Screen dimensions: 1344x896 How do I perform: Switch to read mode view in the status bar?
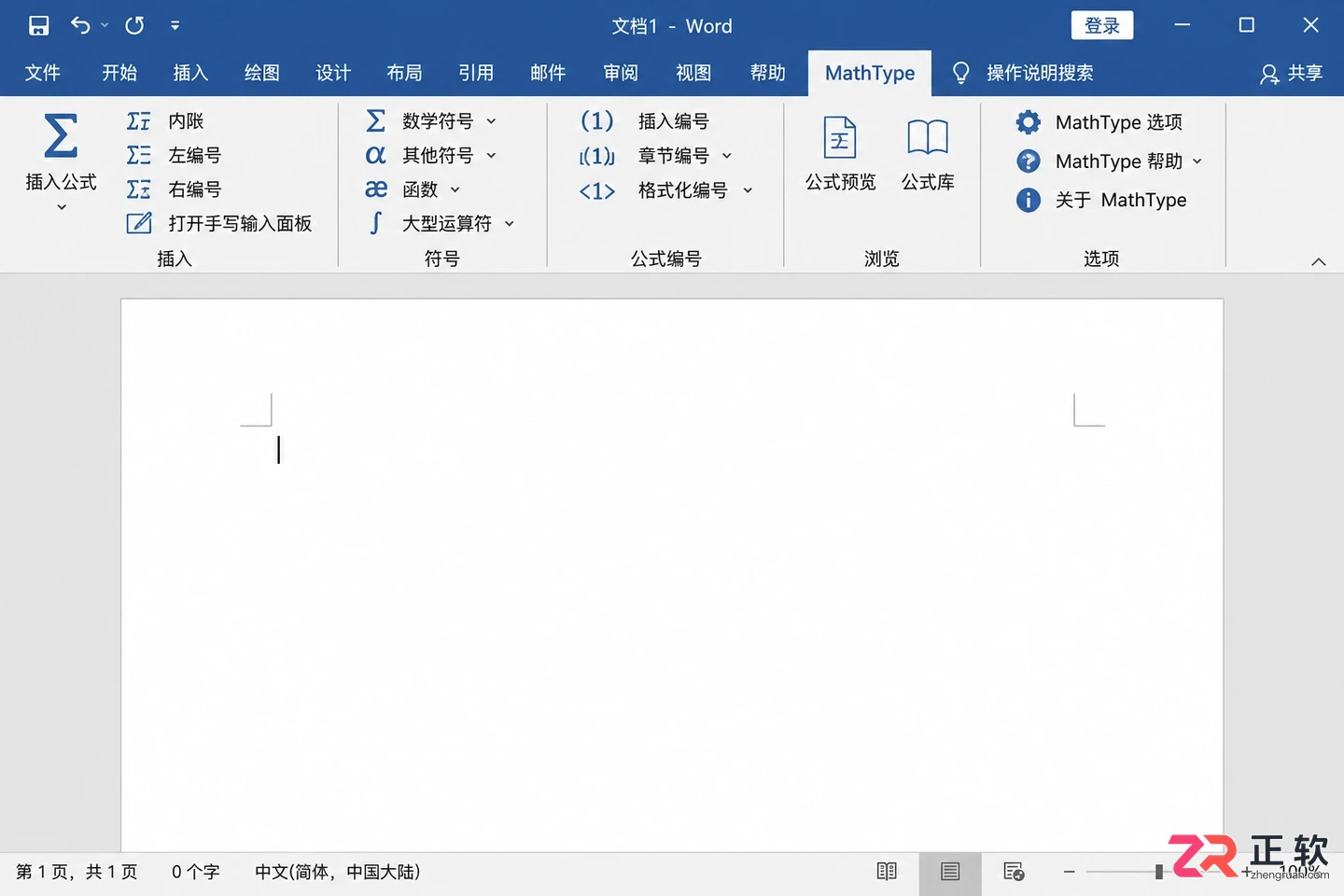(x=887, y=872)
